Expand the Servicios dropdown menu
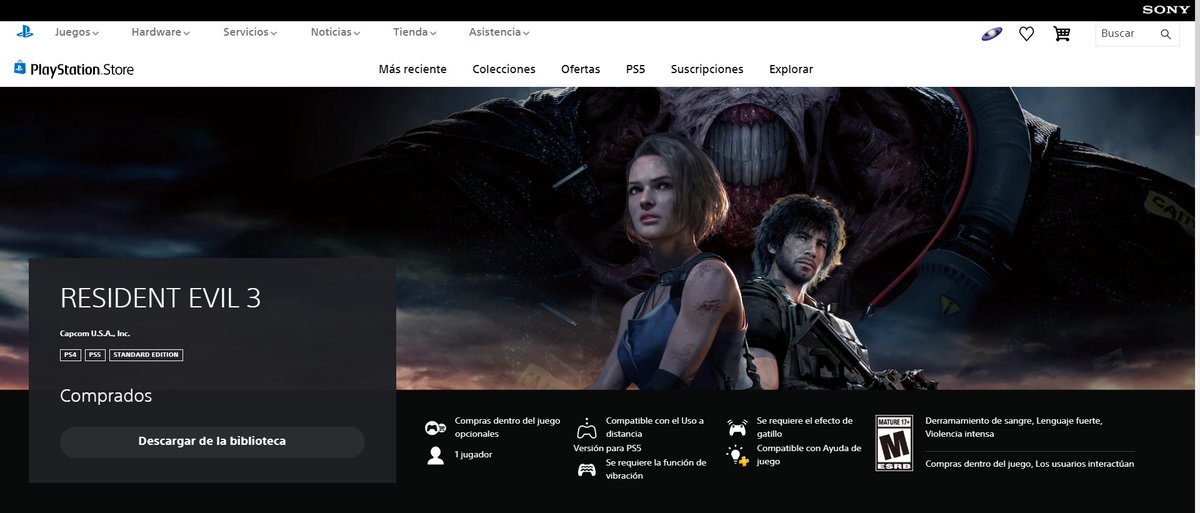The width and height of the screenshot is (1200, 513). [250, 32]
